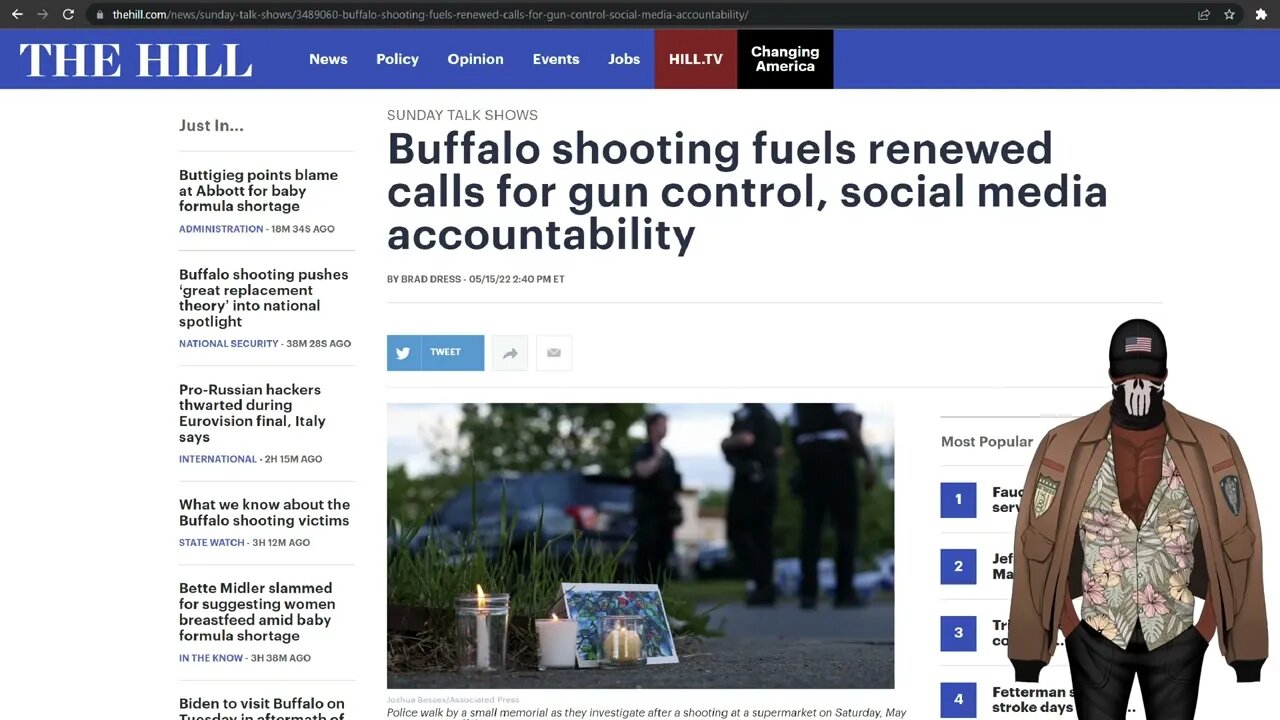
Task: Share the article via the Tweet button
Action: 435,352
